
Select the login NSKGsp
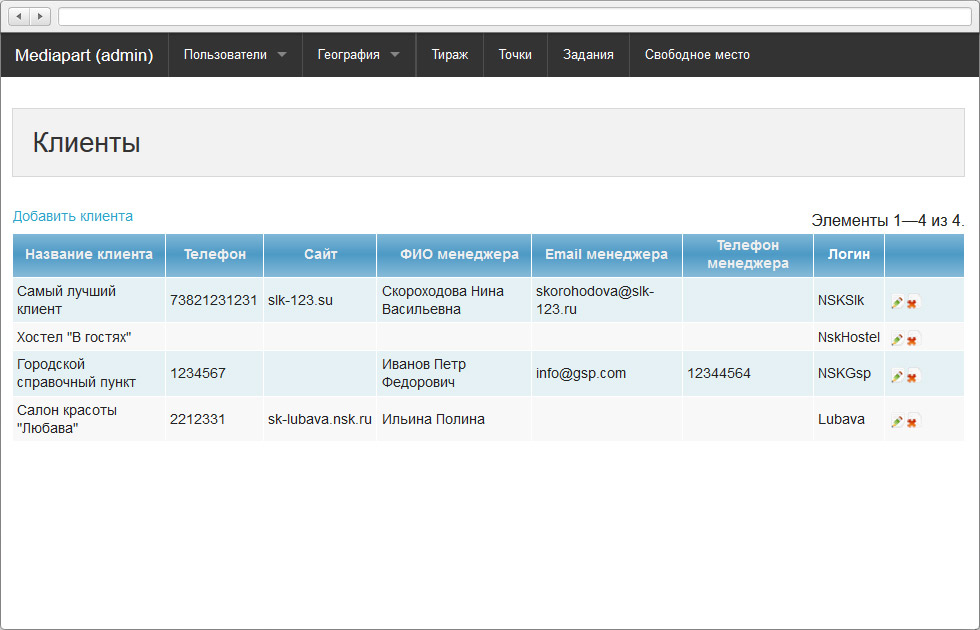(844, 374)
